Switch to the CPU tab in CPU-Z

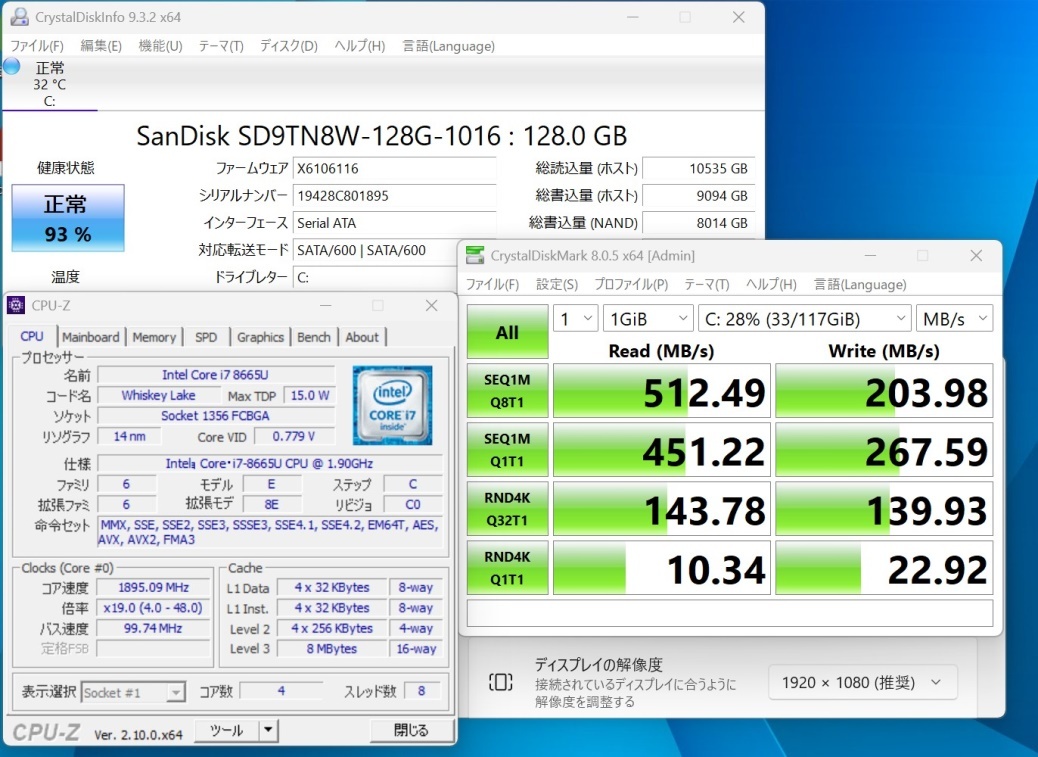[32, 336]
